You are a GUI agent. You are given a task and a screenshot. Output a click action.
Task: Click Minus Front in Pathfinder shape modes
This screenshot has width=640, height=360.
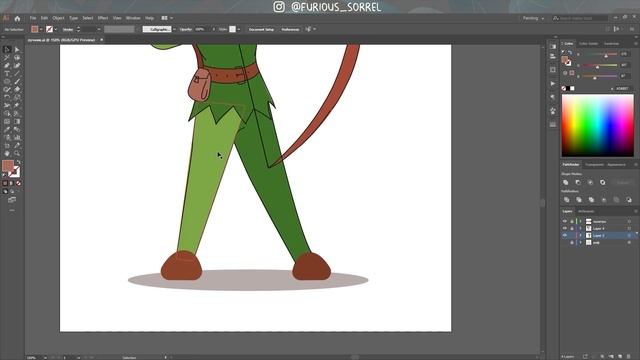click(578, 182)
